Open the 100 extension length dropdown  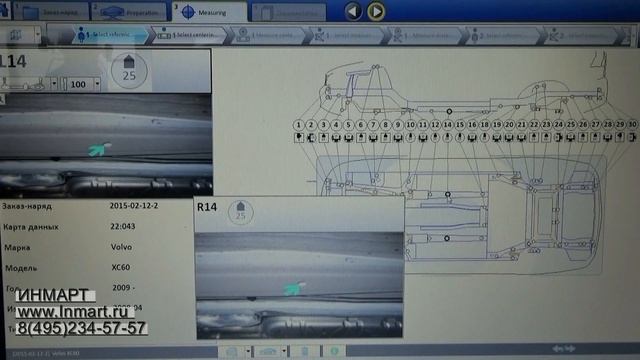97,84
